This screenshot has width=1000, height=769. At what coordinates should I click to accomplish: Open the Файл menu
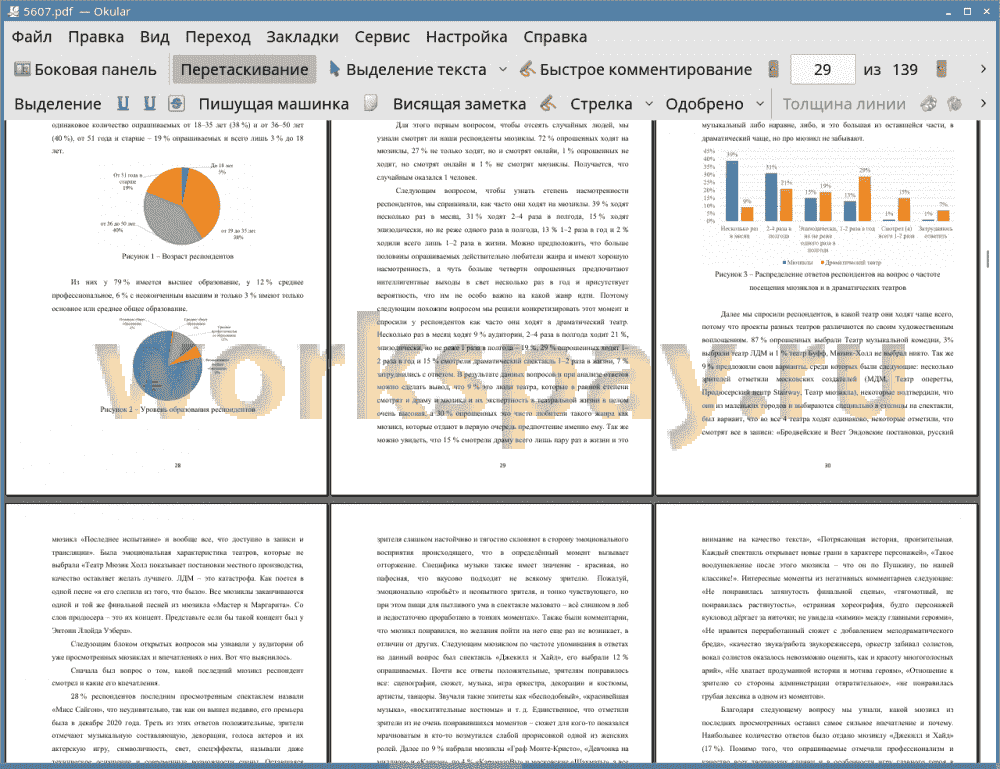pyautogui.click(x=32, y=37)
